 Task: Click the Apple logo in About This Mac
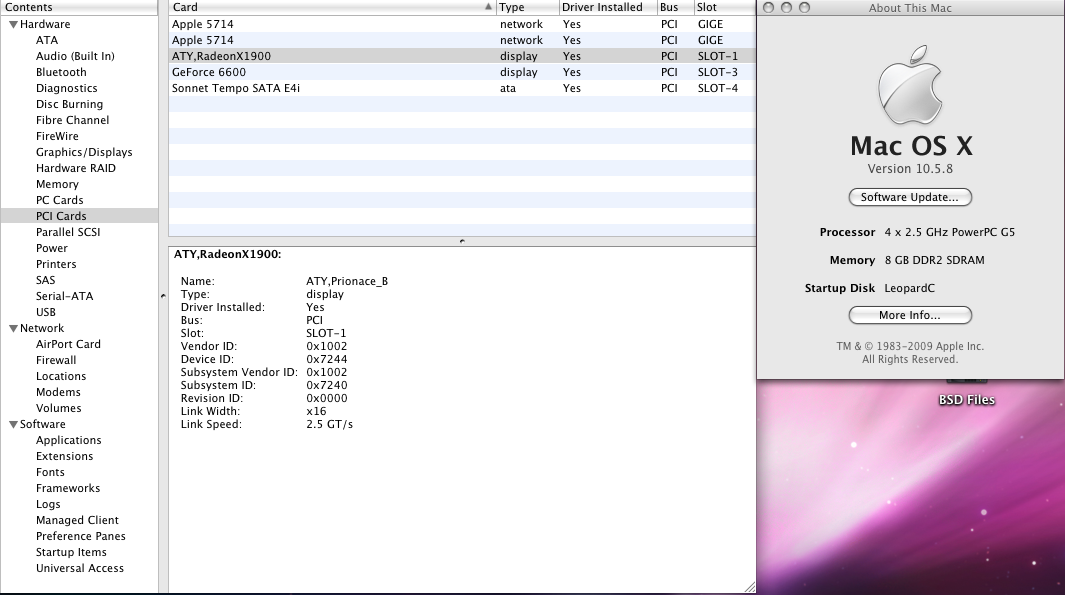(x=909, y=85)
